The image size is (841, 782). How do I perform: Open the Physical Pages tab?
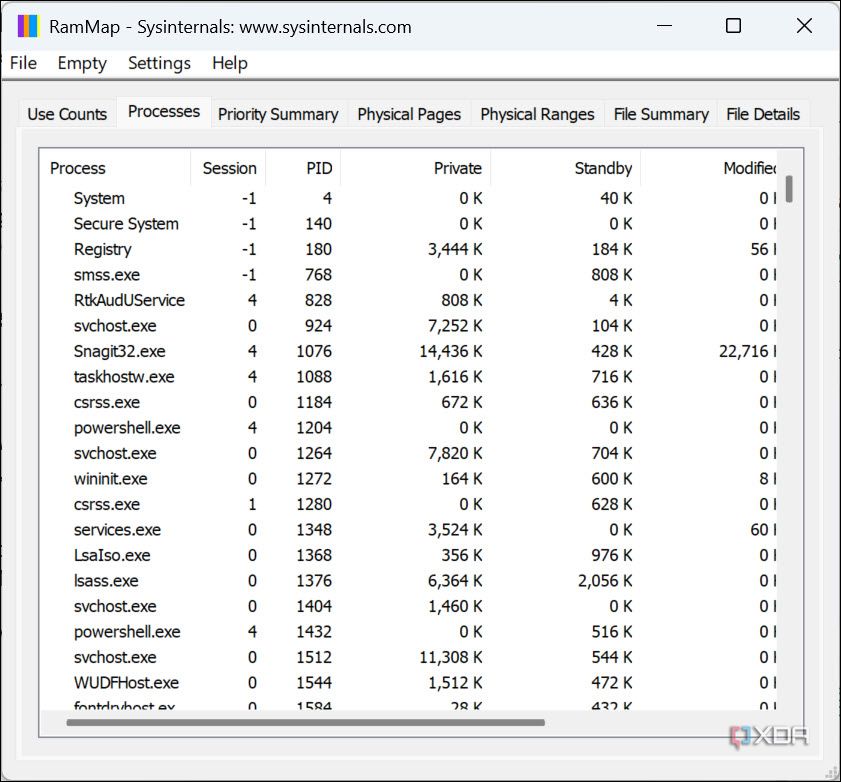[409, 114]
